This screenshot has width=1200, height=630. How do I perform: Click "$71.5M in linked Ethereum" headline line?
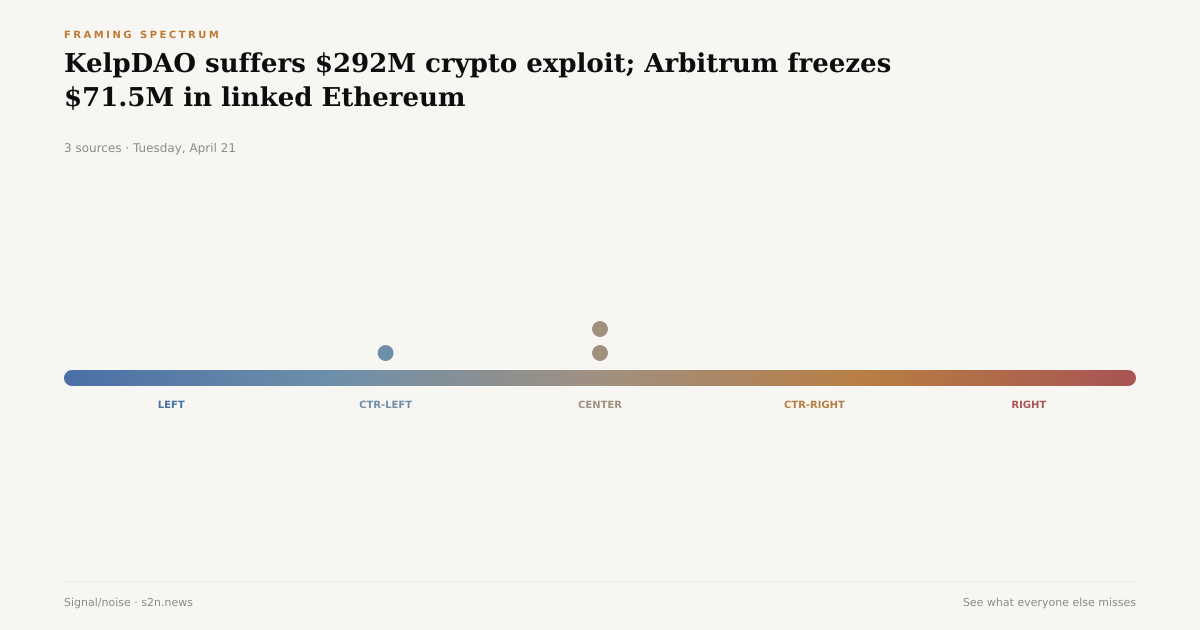click(265, 98)
